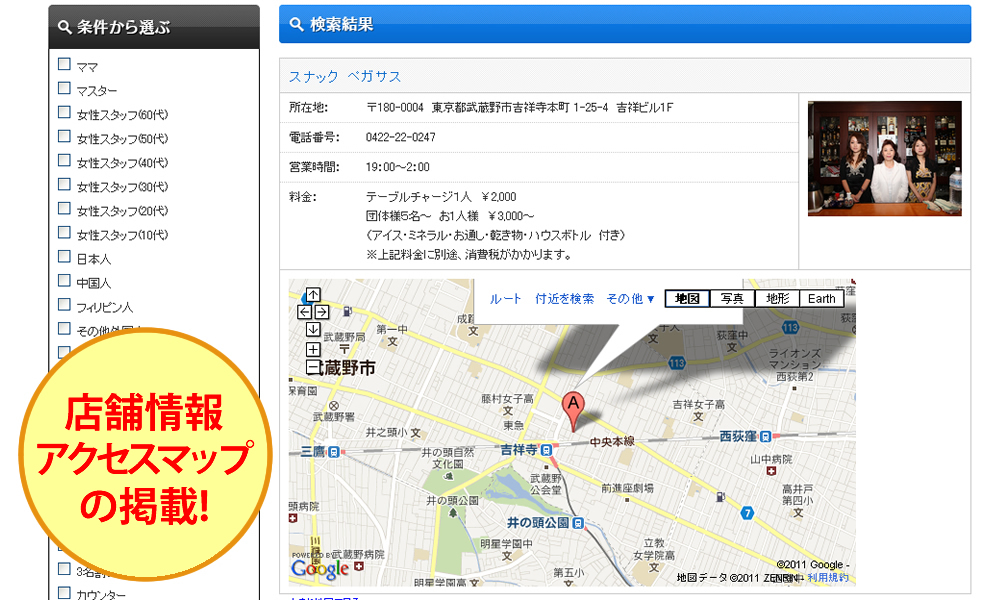Pan the map down with the down arrow

(313, 329)
